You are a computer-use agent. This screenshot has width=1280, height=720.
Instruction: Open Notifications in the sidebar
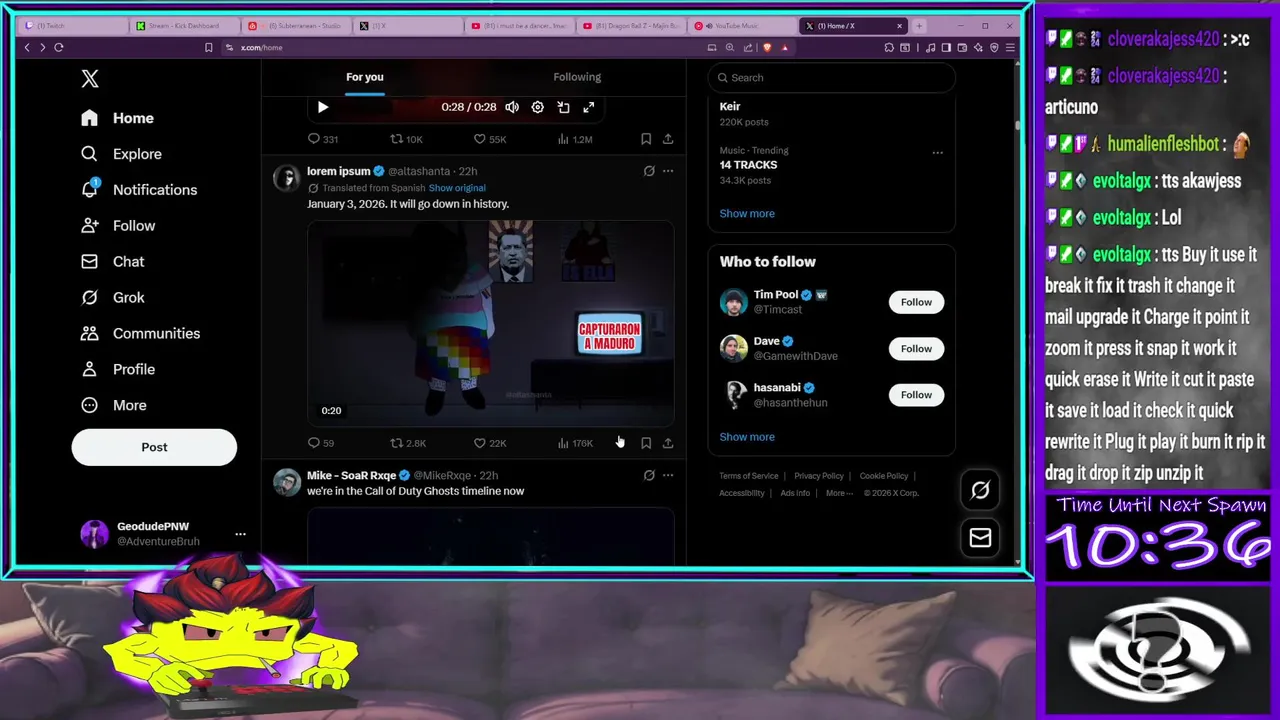click(x=139, y=190)
